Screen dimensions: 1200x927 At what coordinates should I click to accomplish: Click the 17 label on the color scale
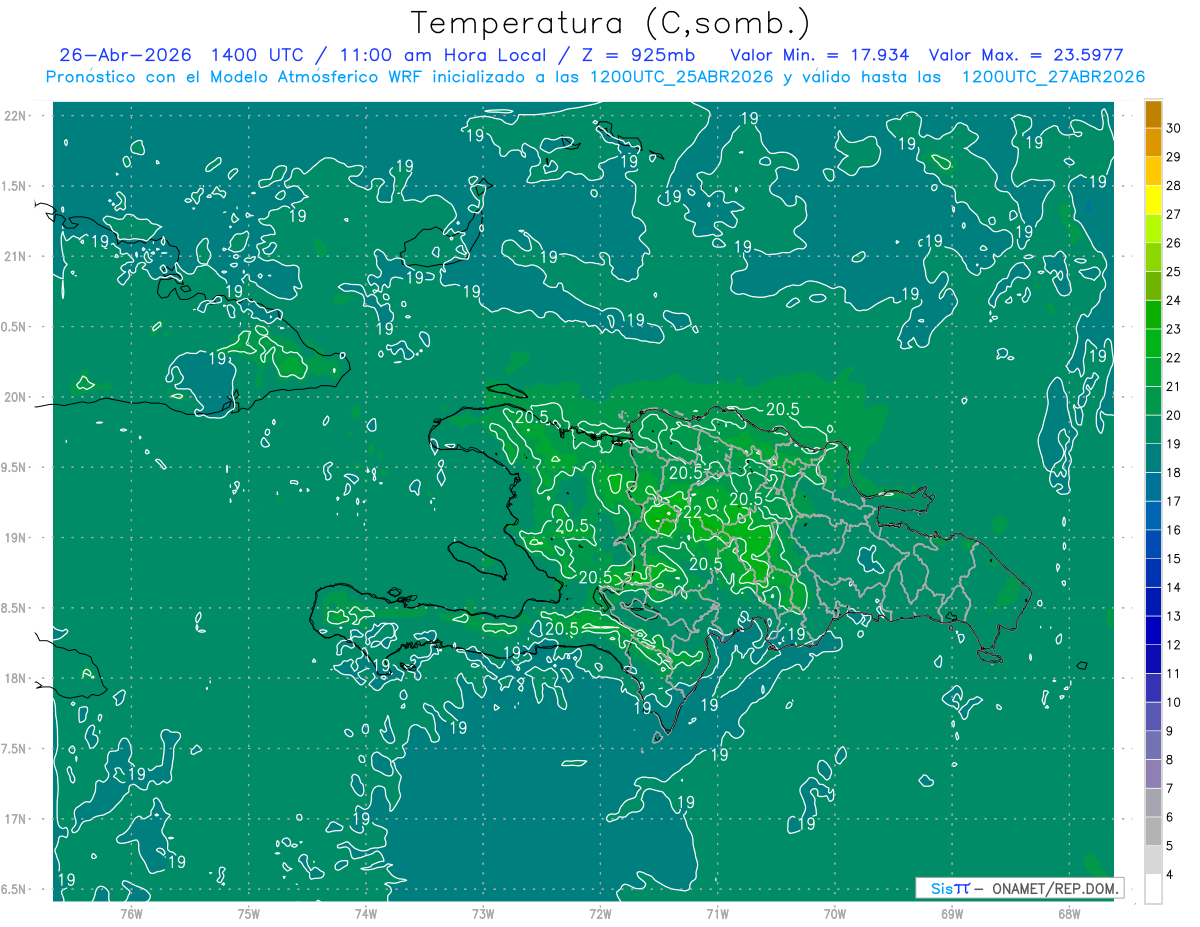tap(1174, 501)
